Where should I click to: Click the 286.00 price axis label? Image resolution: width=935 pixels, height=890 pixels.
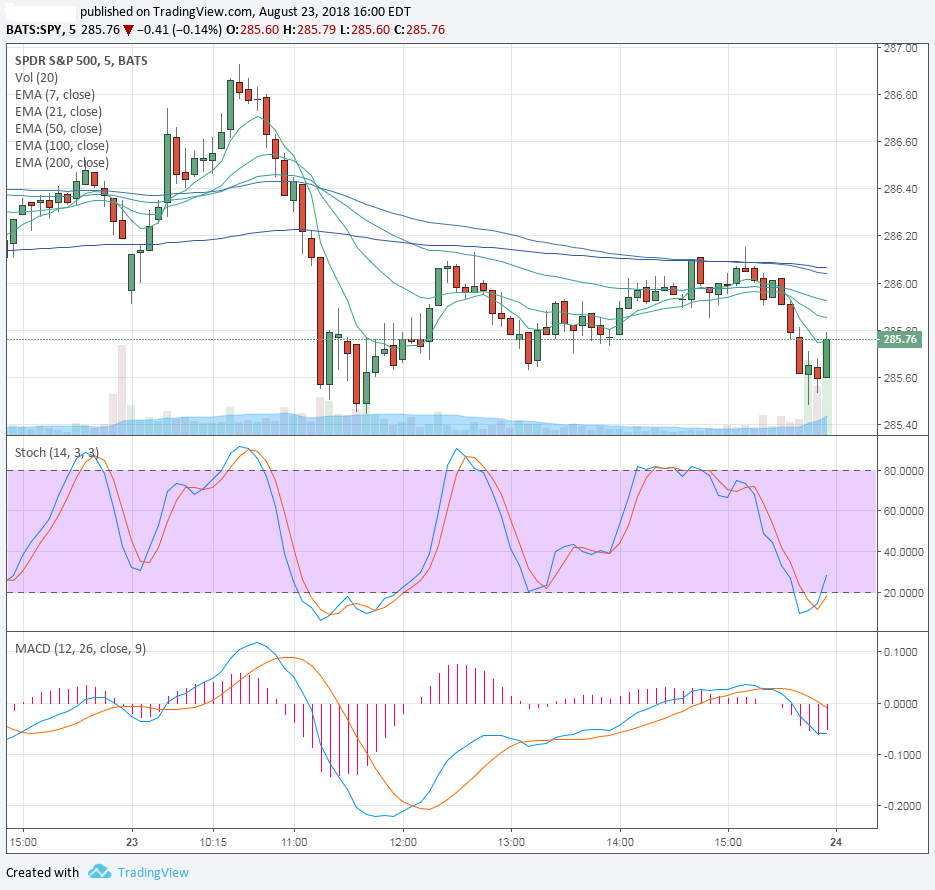[900, 284]
